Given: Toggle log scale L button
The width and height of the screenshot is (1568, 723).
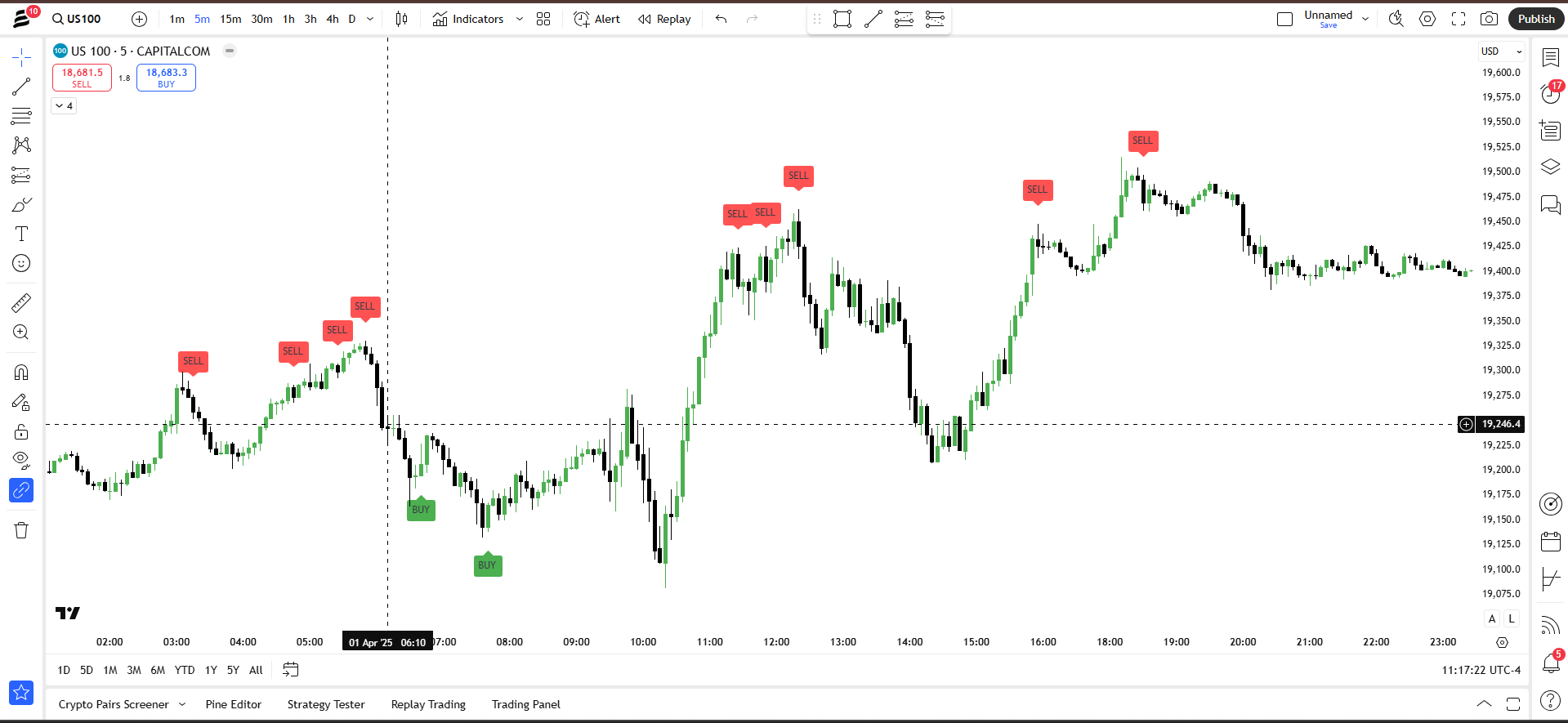Looking at the screenshot, I should pyautogui.click(x=1512, y=618).
